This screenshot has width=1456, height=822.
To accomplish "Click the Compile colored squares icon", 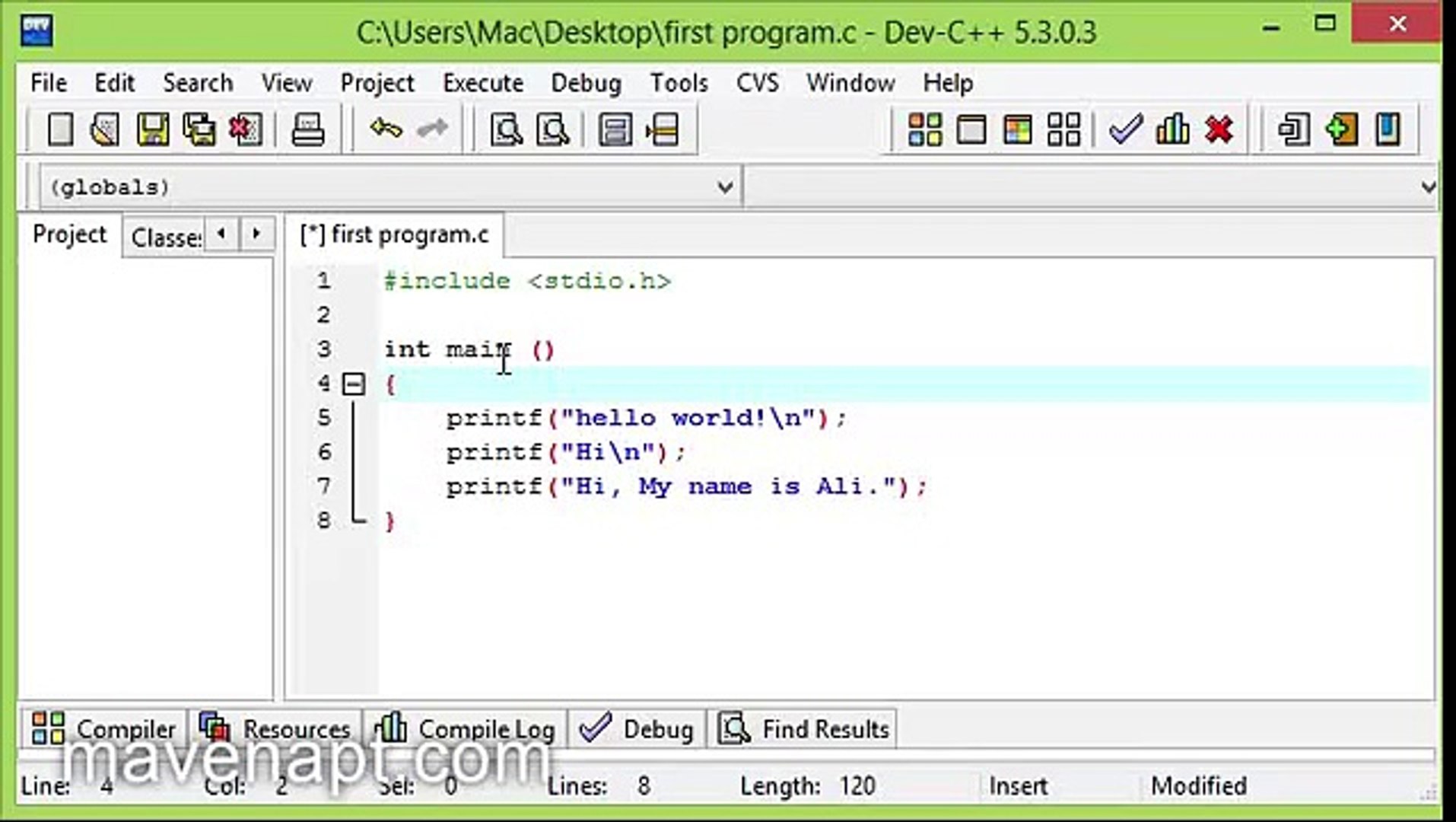I will point(925,129).
